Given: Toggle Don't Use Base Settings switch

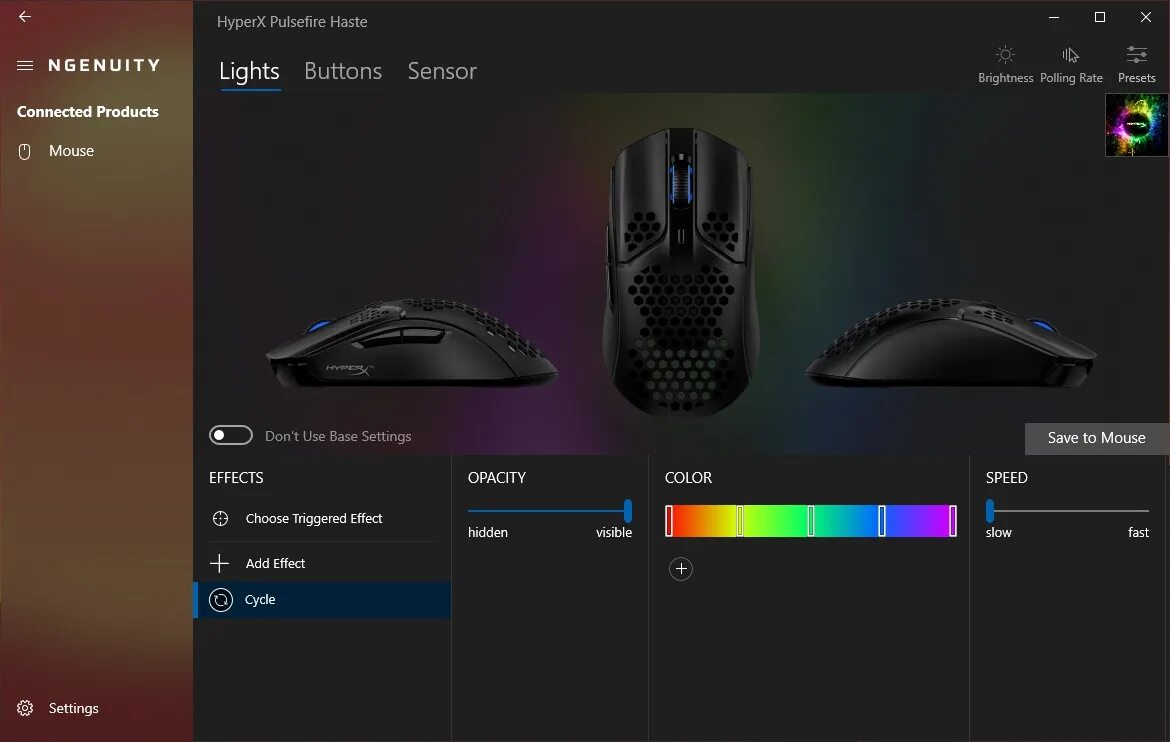Looking at the screenshot, I should tap(231, 435).
